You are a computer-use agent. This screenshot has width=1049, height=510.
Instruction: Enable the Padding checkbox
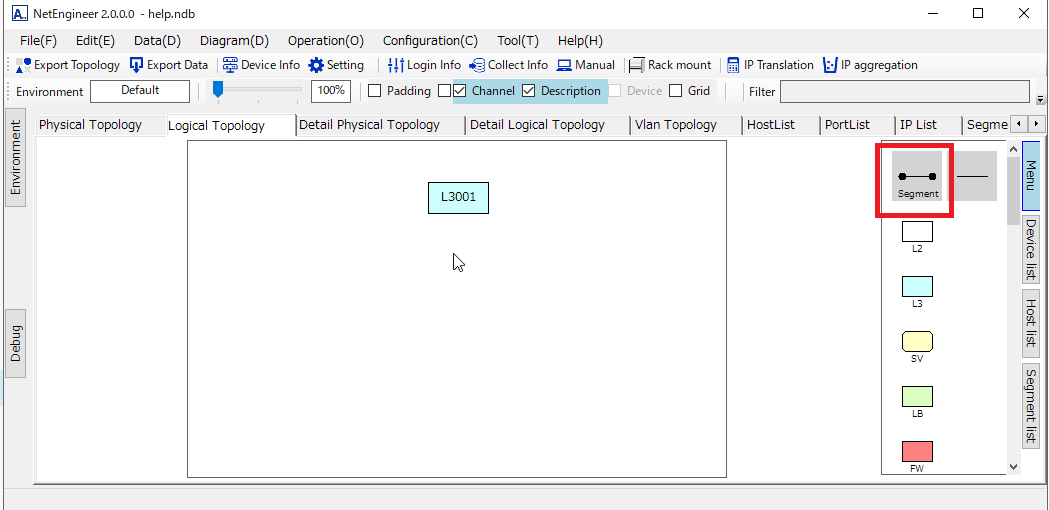click(375, 91)
